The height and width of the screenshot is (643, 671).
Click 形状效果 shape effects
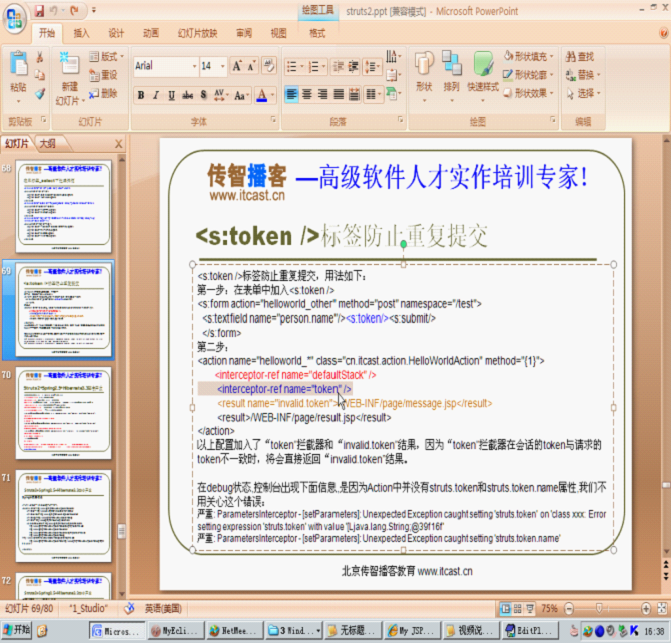[x=528, y=93]
